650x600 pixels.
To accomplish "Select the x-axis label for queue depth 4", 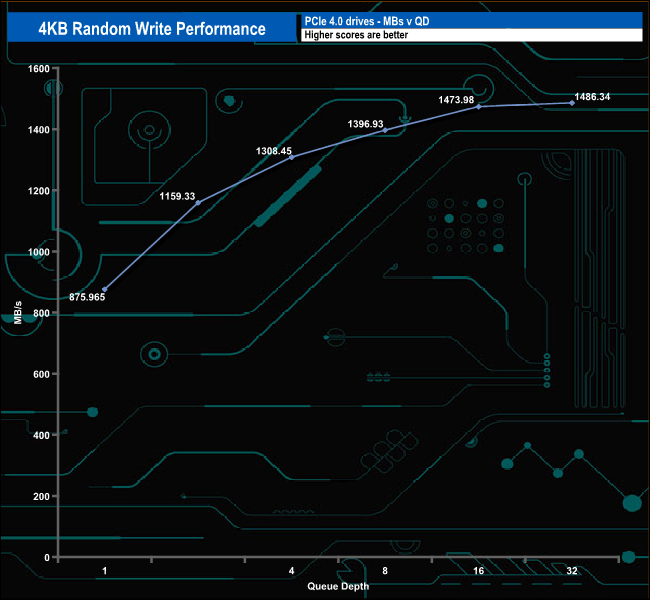I will pos(291,571).
